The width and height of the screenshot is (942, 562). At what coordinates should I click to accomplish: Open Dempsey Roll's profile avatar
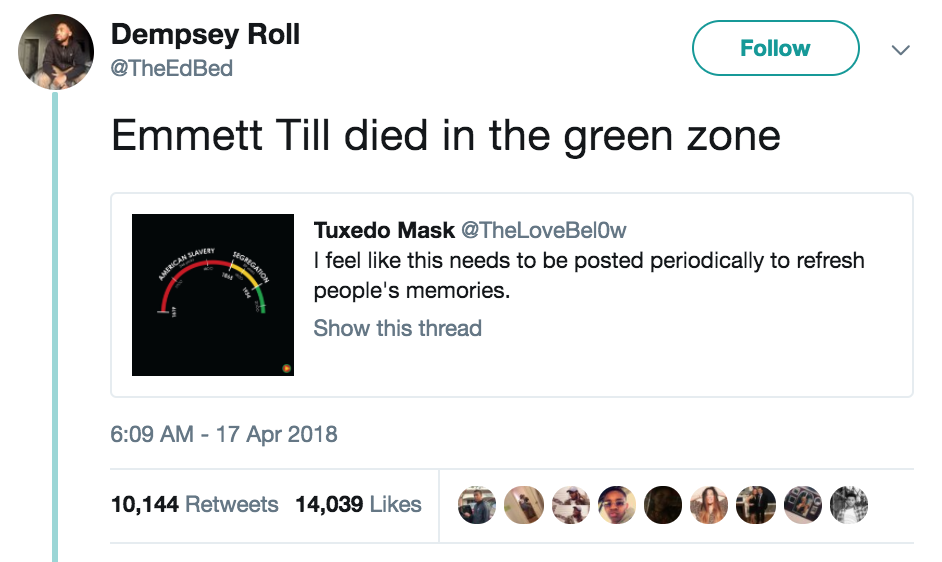pos(56,52)
